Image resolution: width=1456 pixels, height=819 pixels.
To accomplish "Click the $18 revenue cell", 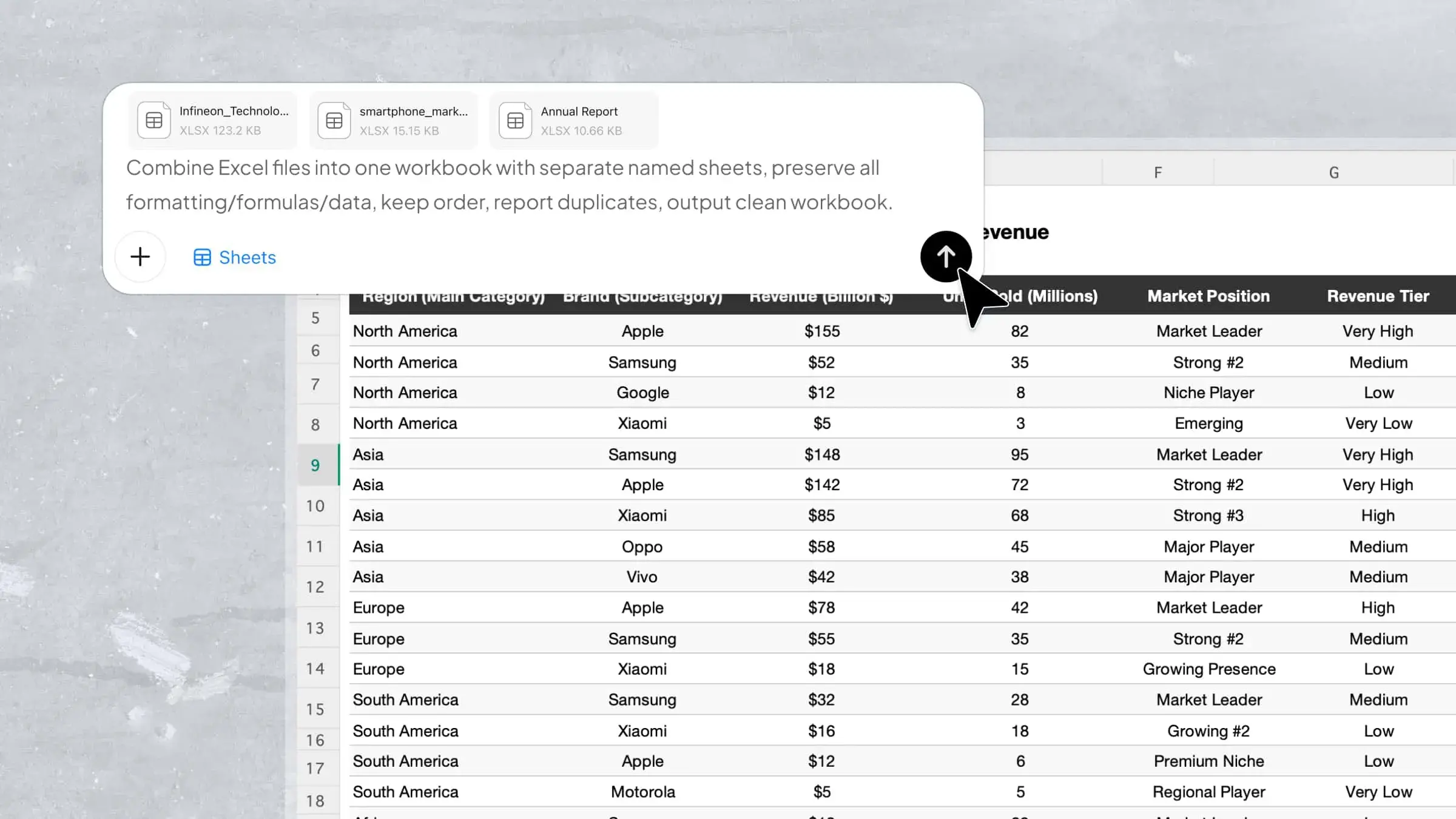I will click(822, 669).
